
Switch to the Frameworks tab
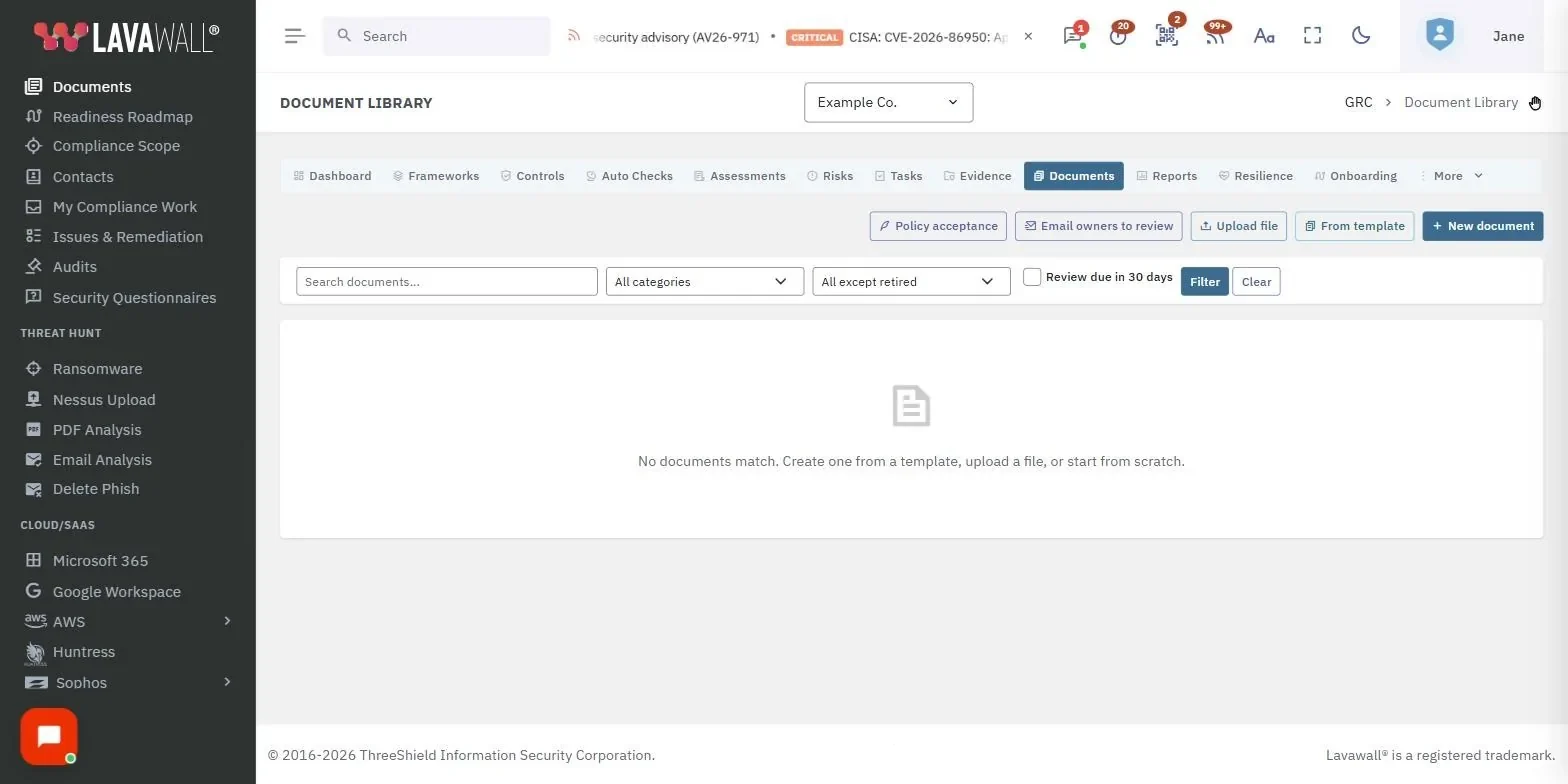pos(436,176)
